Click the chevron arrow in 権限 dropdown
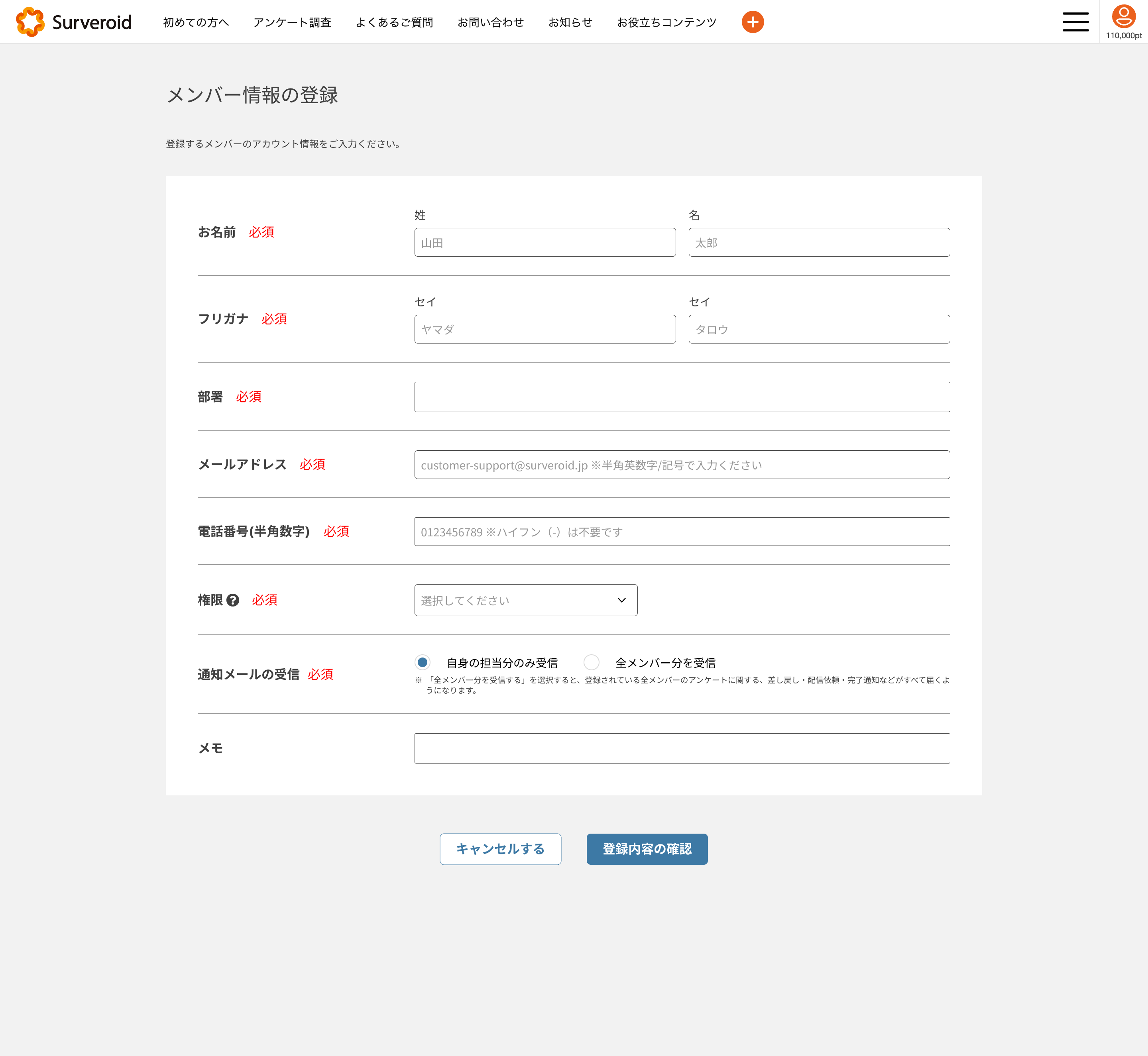Image resolution: width=1148 pixels, height=1056 pixels. click(621, 600)
